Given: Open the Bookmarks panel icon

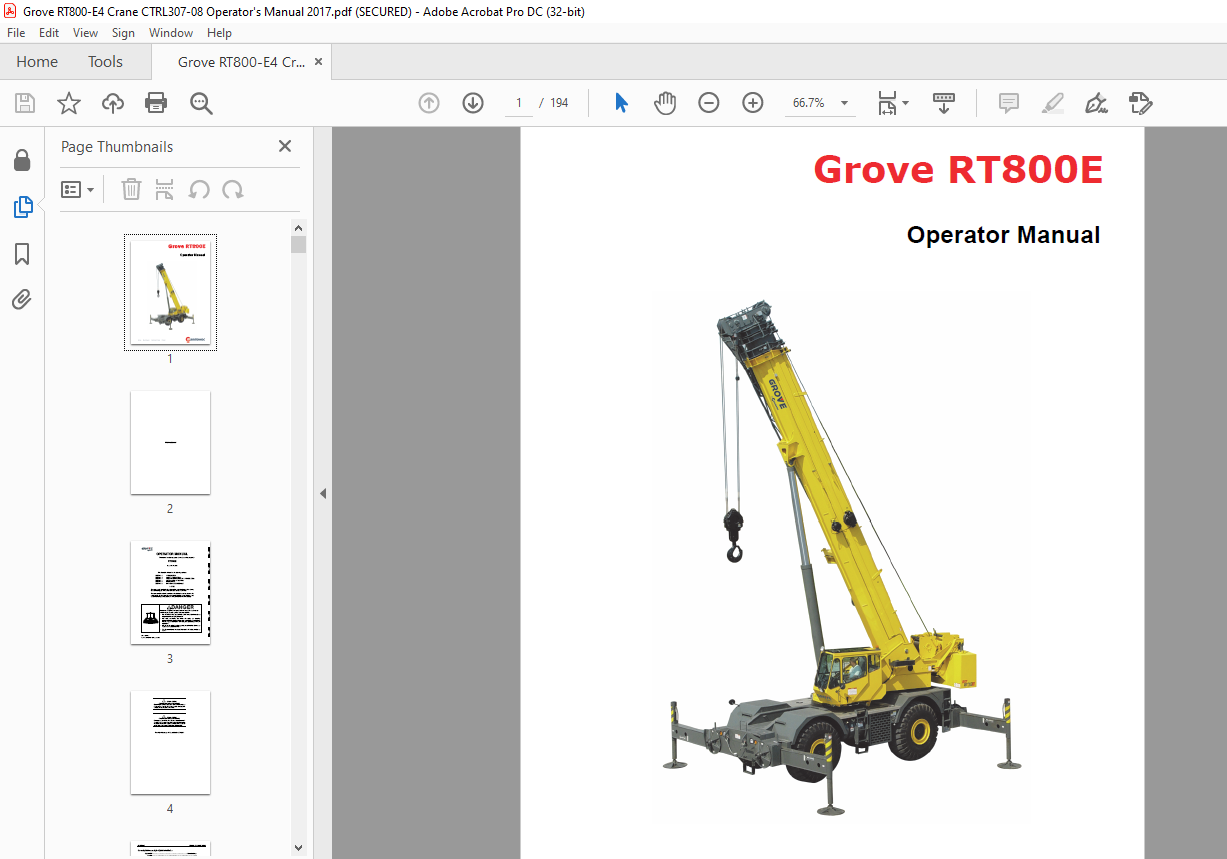Looking at the screenshot, I should coord(22,254).
